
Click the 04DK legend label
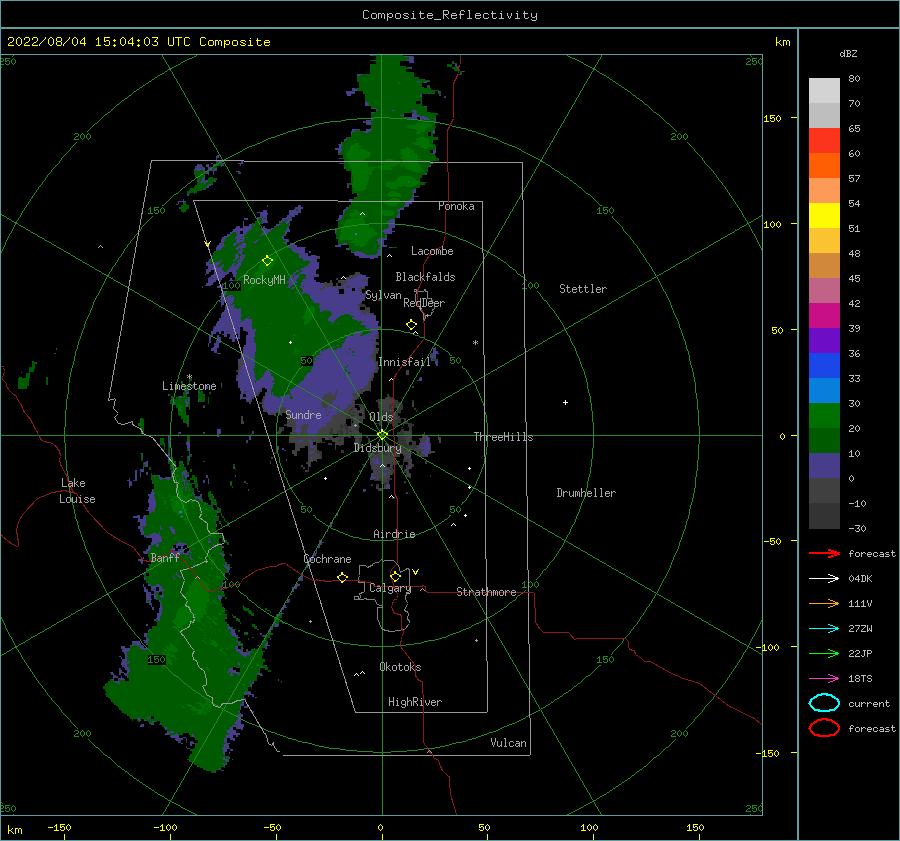tap(860, 579)
